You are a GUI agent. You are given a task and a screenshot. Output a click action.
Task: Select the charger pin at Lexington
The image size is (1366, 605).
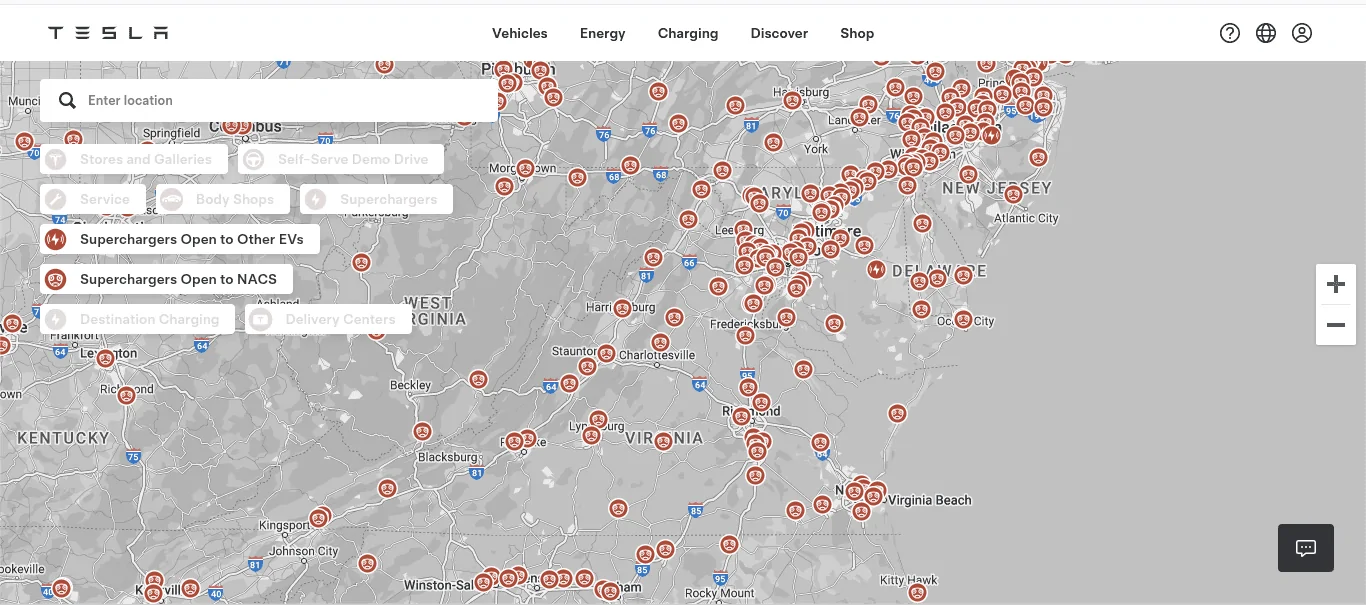point(105,358)
